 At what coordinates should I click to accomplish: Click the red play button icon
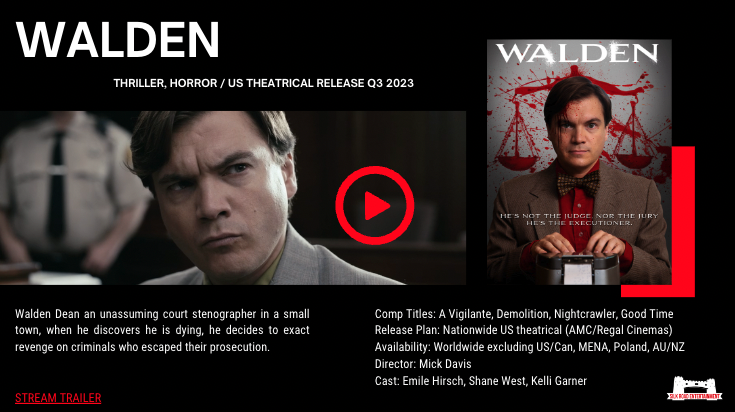point(375,205)
